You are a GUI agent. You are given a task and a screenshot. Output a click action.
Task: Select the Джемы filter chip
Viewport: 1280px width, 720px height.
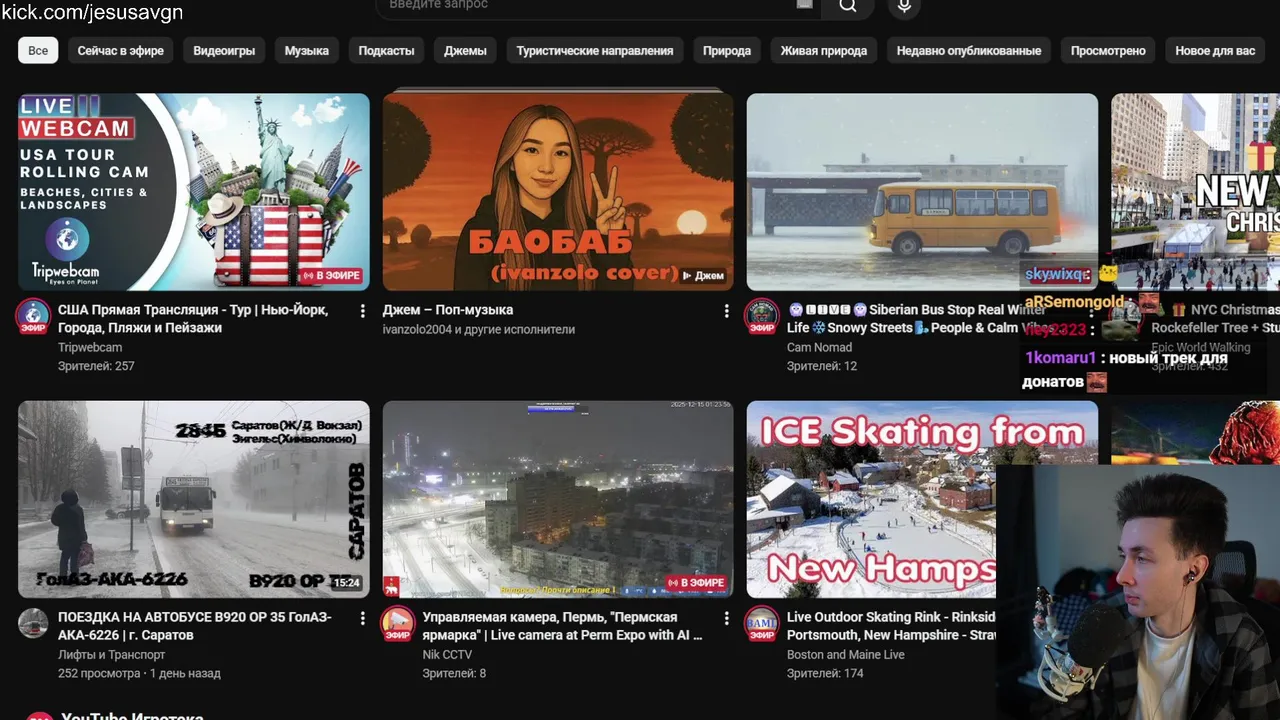[466, 50]
